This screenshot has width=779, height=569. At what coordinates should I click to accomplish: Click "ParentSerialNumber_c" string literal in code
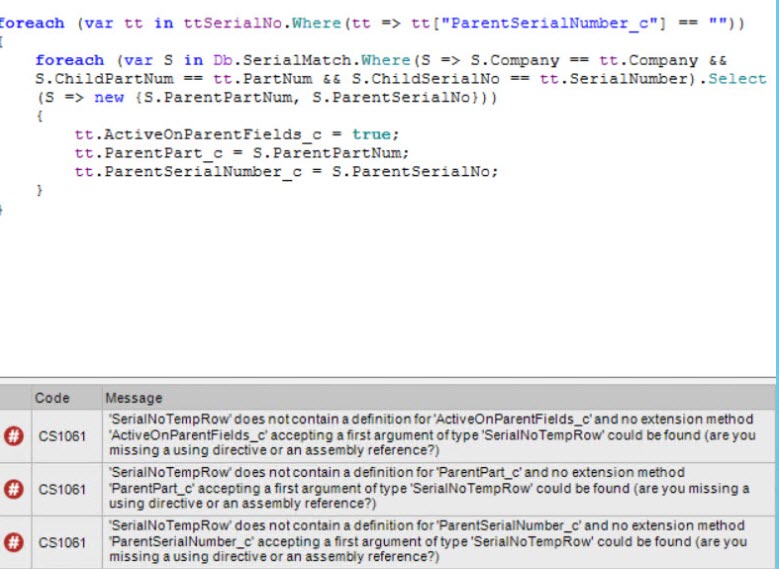pyautogui.click(x=550, y=23)
